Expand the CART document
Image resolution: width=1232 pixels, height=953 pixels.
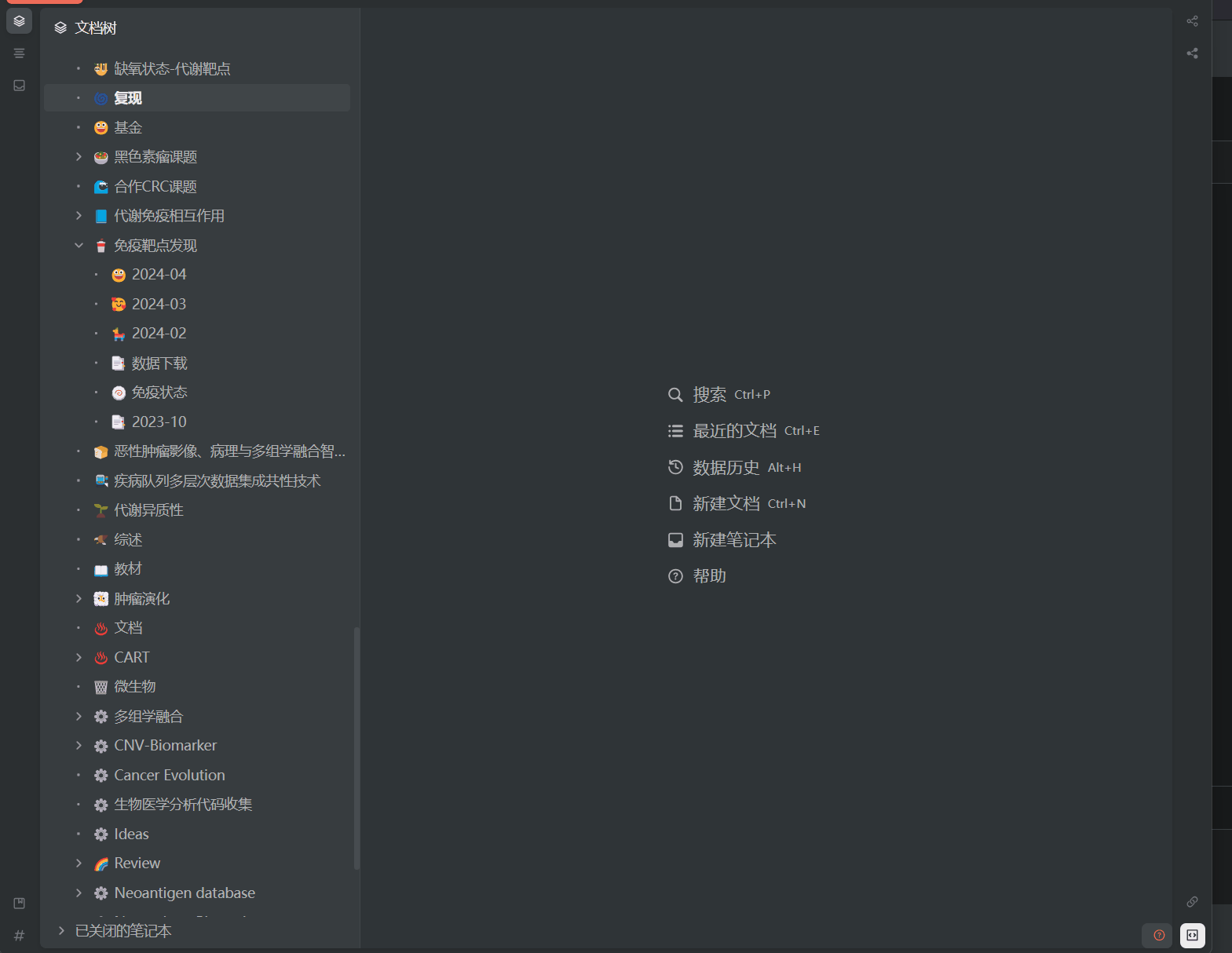79,658
